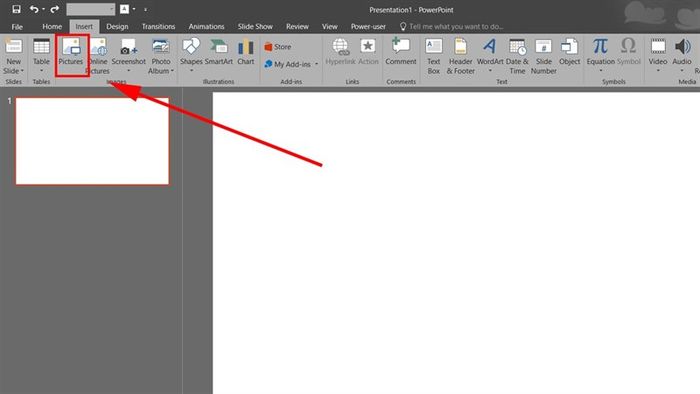
Task: Insert Date & Time
Action: click(517, 56)
